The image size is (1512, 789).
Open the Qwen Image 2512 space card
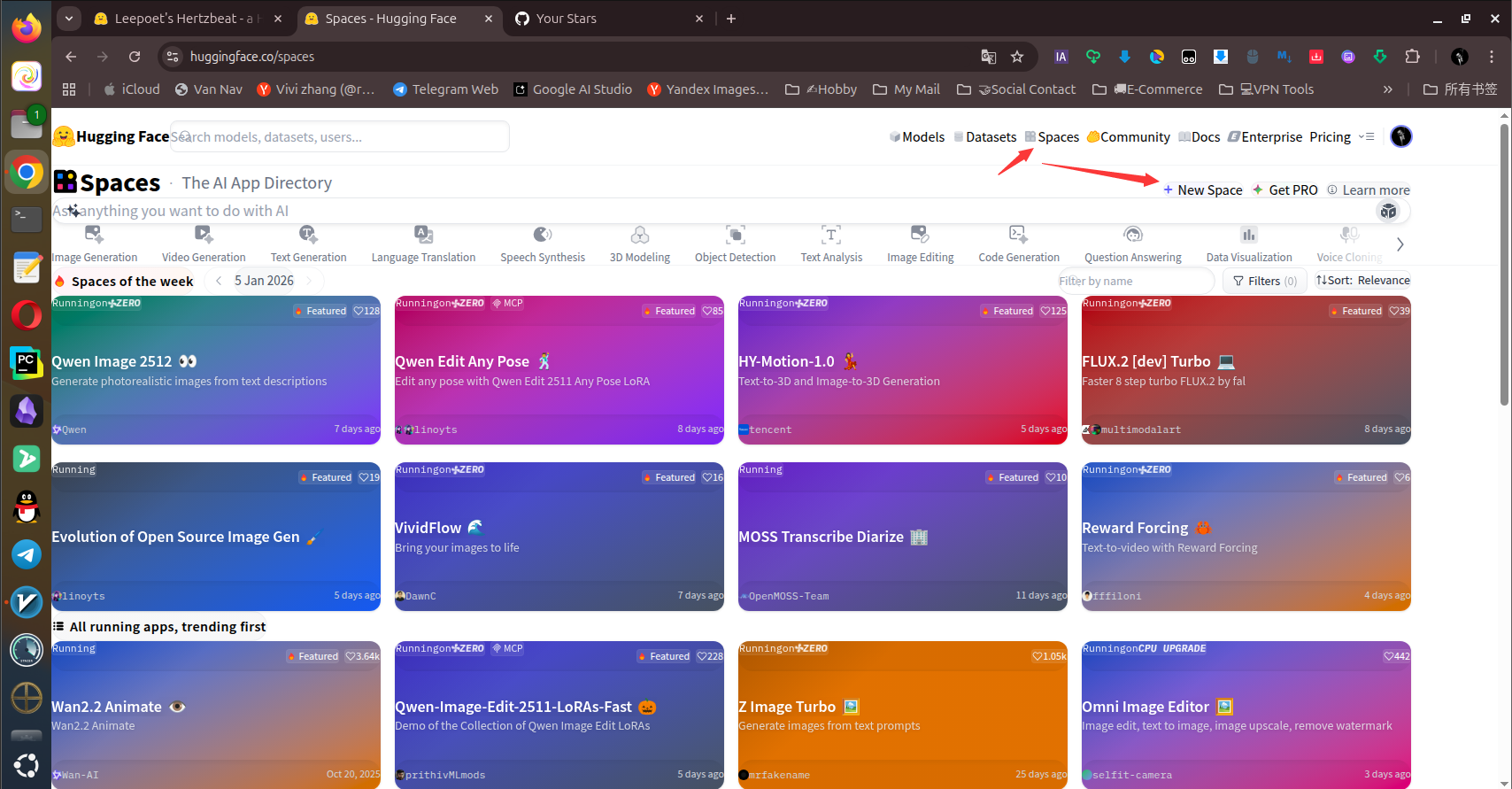point(216,370)
